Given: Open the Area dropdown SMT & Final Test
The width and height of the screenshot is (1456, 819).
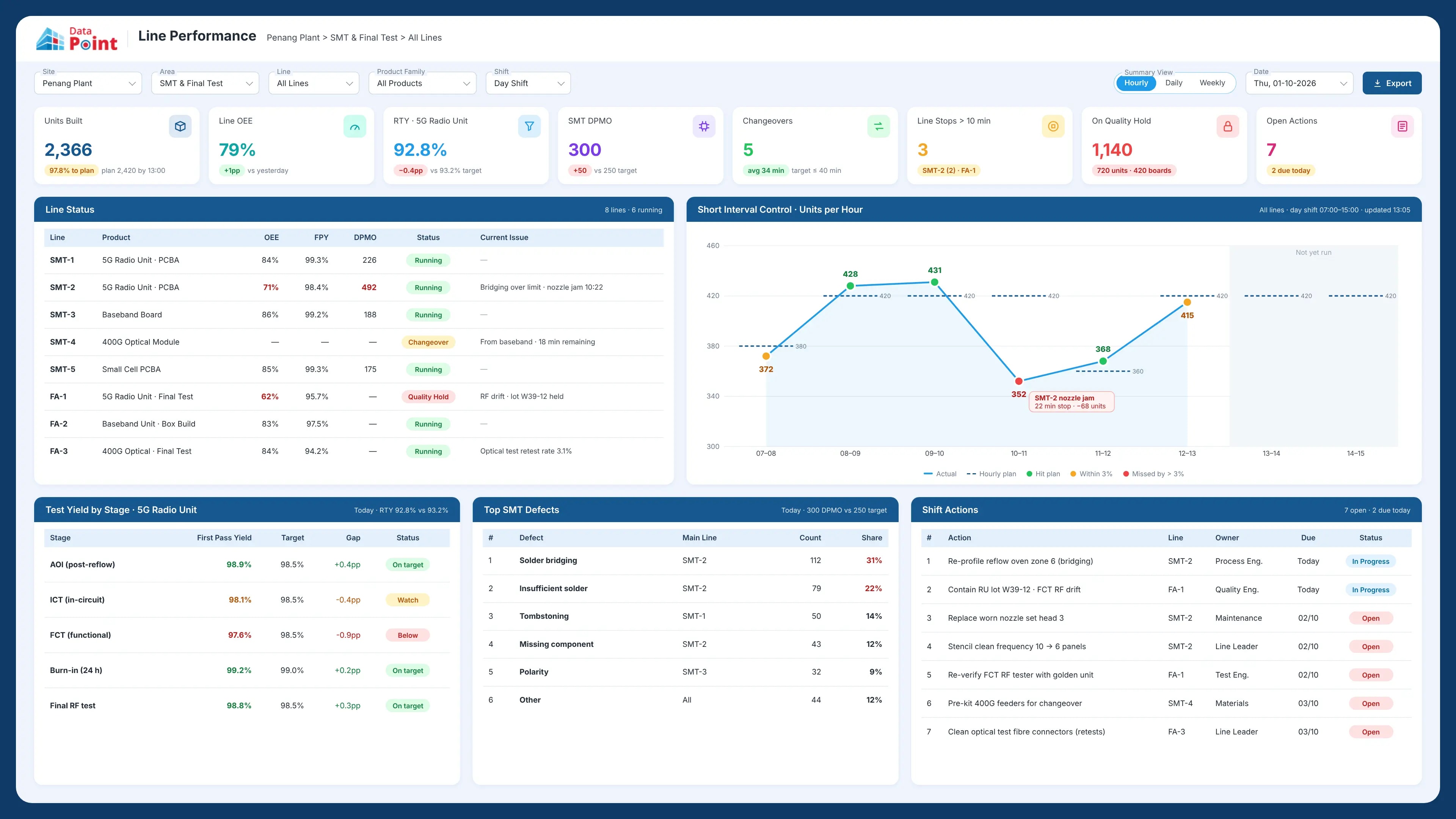Looking at the screenshot, I should [205, 83].
